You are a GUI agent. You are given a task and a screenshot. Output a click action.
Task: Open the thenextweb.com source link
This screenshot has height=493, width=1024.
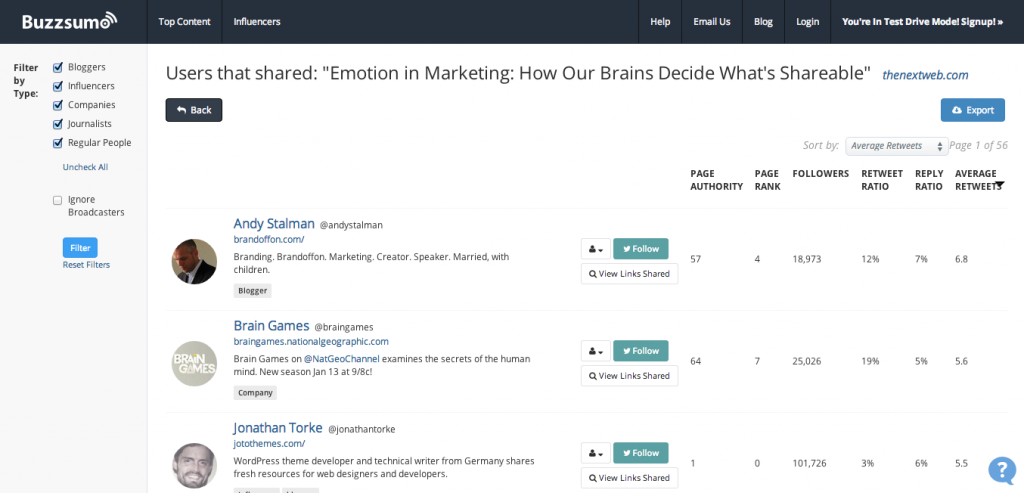click(925, 75)
